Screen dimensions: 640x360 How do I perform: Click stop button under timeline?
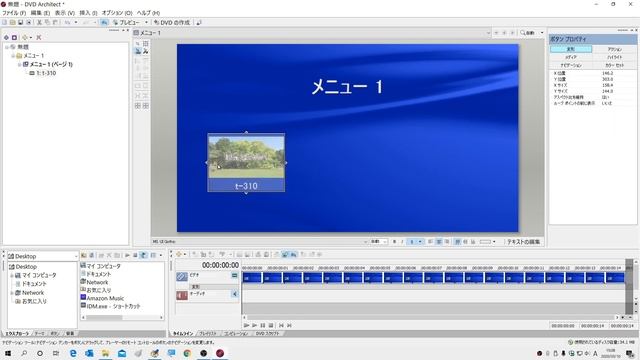(271, 325)
